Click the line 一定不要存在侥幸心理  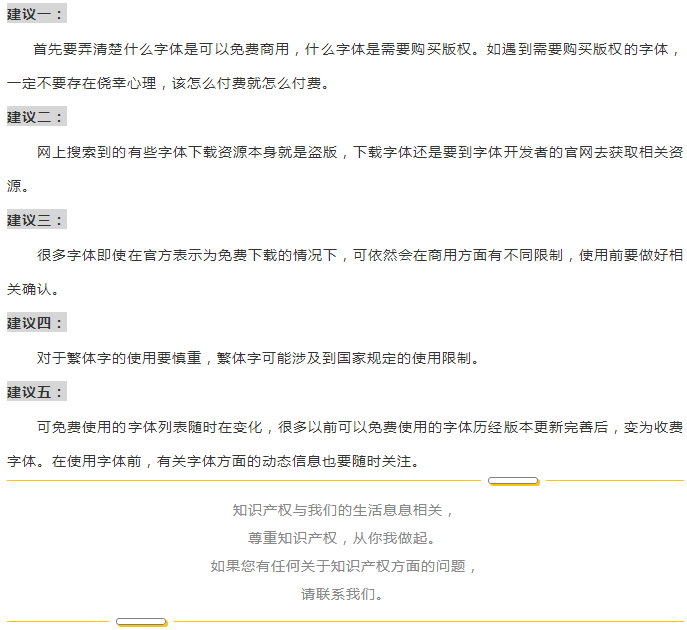click(169, 83)
